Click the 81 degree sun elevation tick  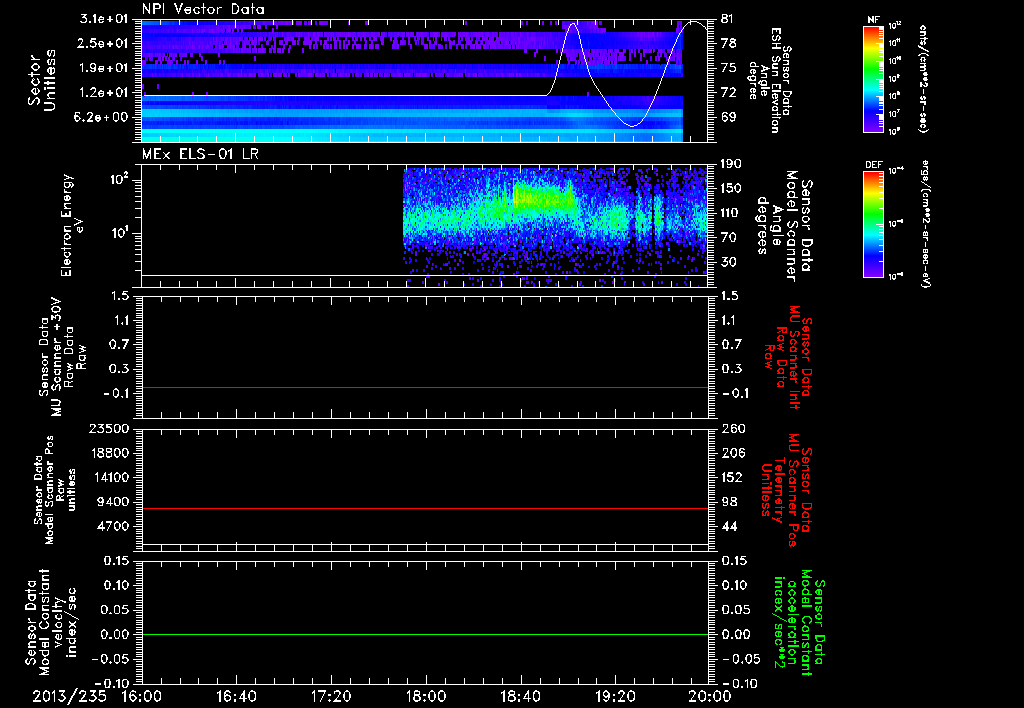(x=728, y=19)
